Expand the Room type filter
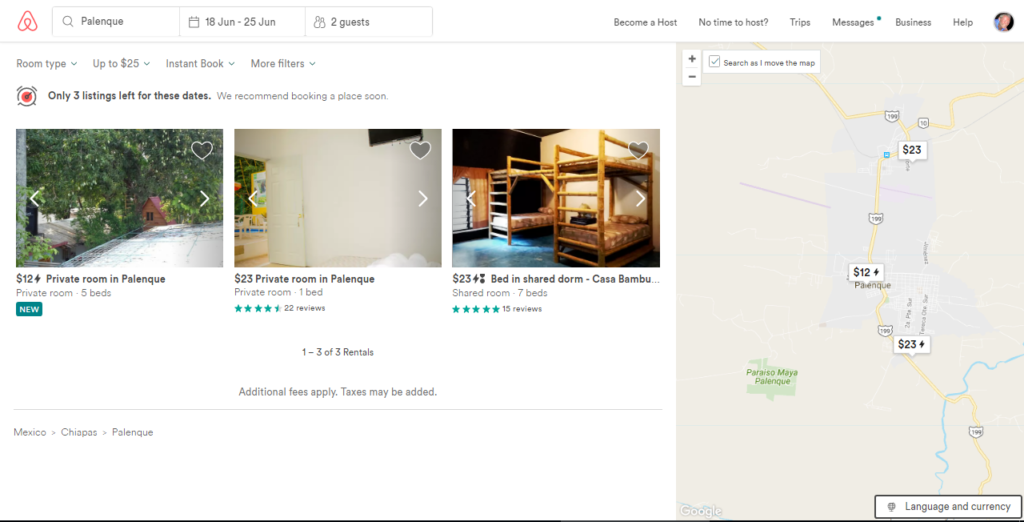 [x=47, y=64]
